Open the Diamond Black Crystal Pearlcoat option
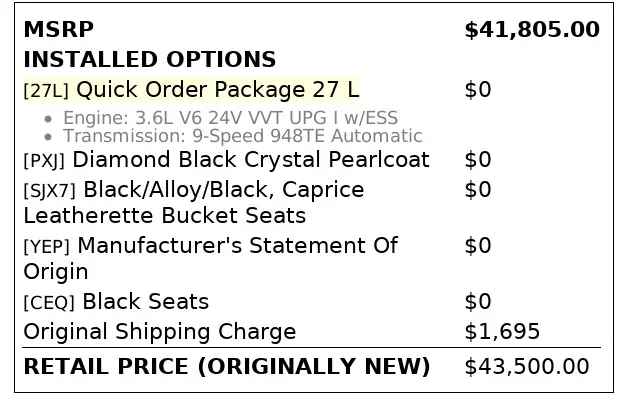 251,160
